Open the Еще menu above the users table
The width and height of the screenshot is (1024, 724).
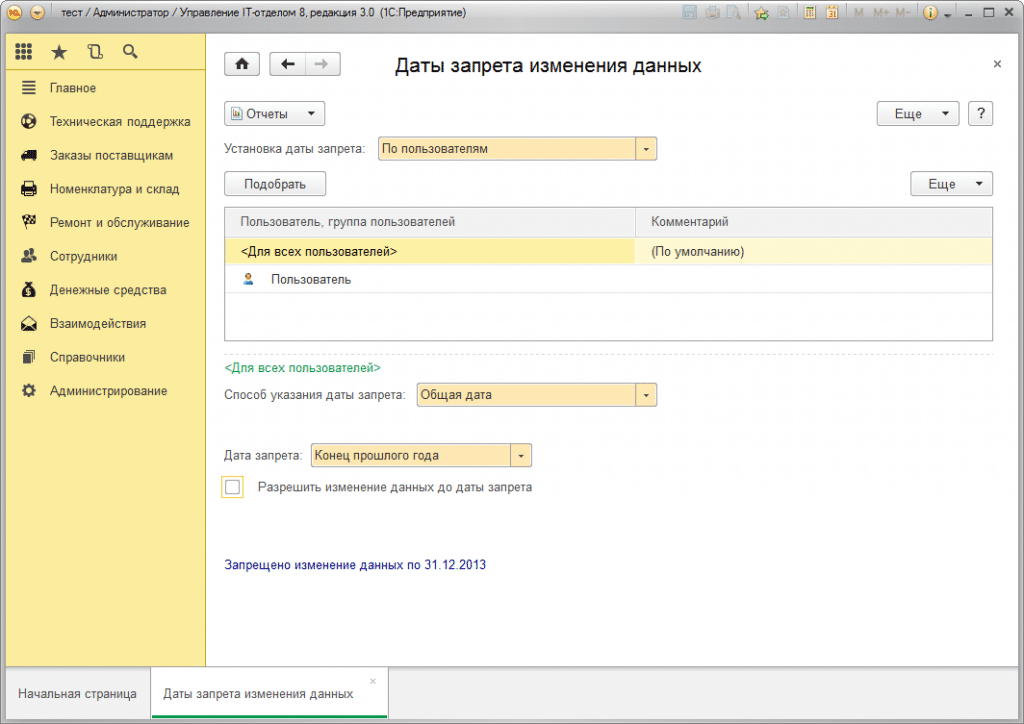point(952,184)
